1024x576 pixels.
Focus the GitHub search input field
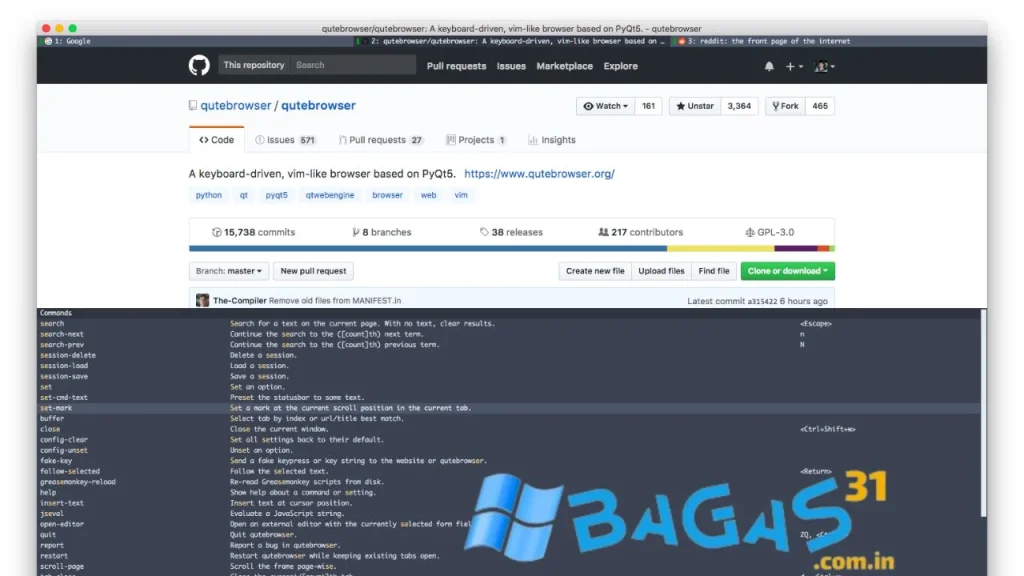pos(352,65)
